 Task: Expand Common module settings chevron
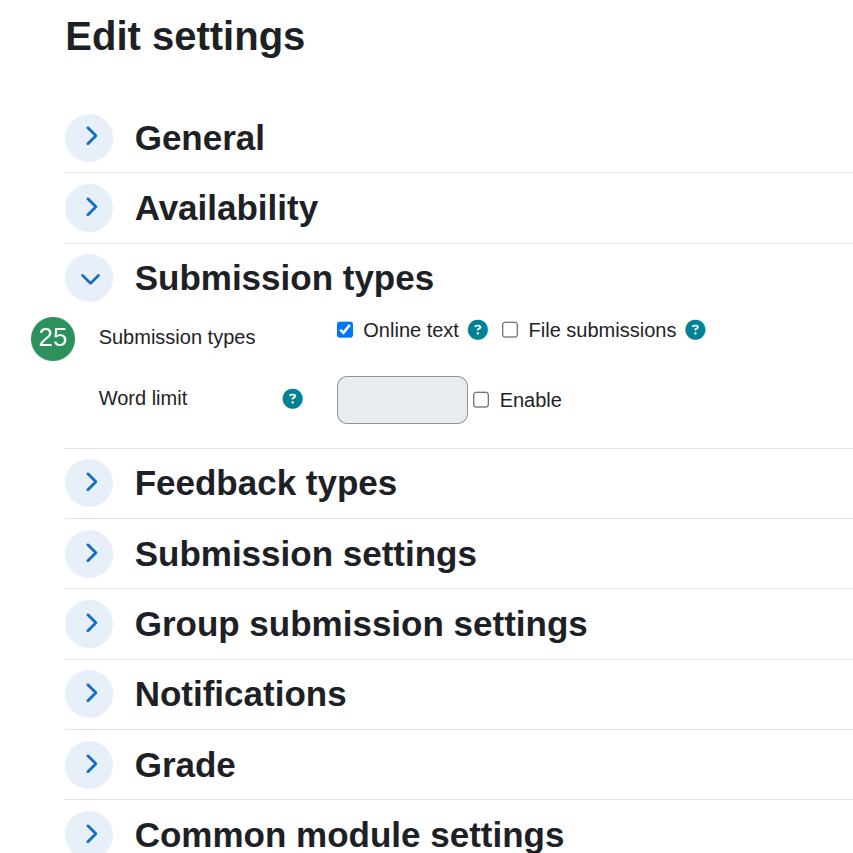(x=89, y=835)
